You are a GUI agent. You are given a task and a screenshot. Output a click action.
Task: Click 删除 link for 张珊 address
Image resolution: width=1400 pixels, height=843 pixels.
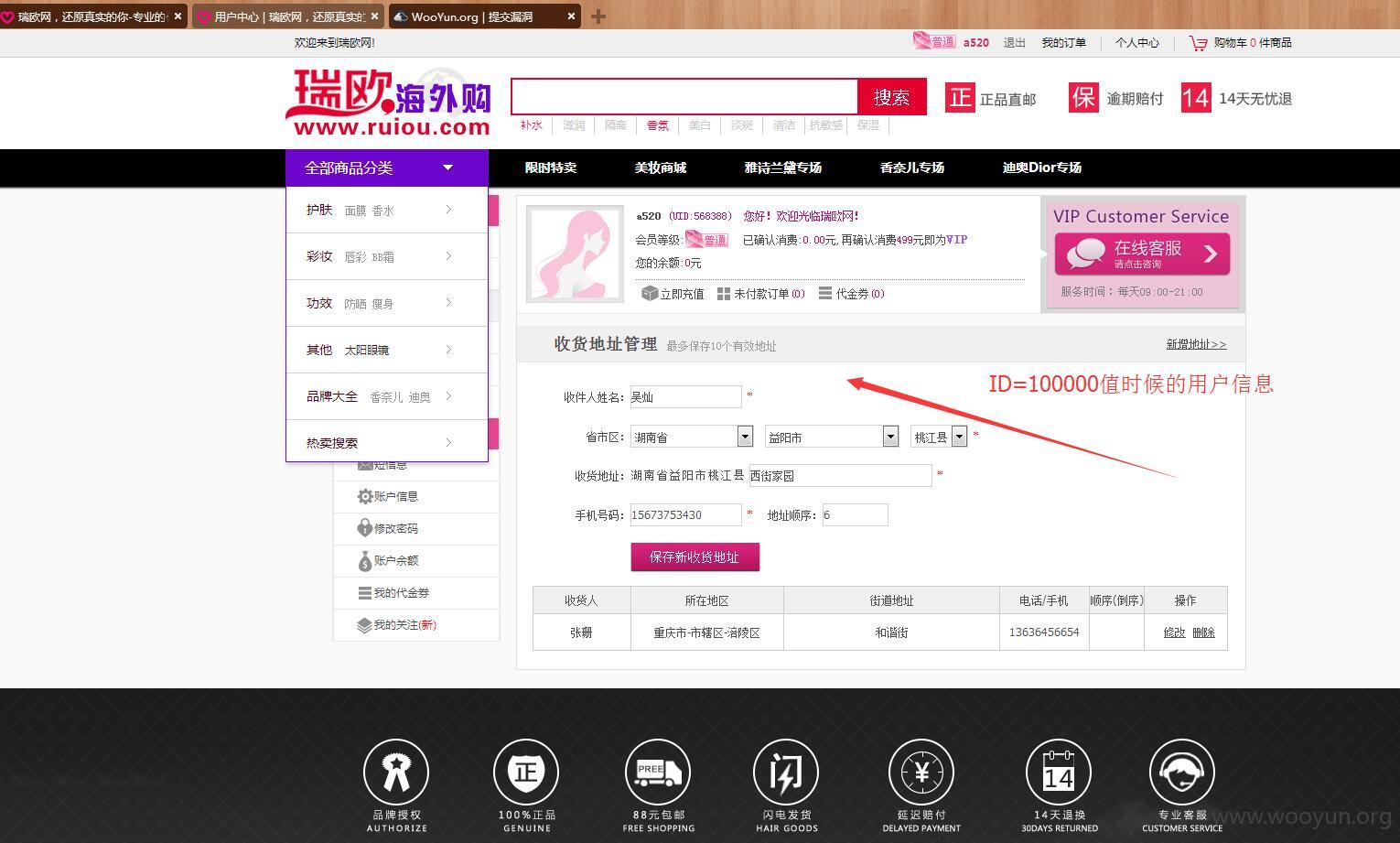[x=1203, y=632]
